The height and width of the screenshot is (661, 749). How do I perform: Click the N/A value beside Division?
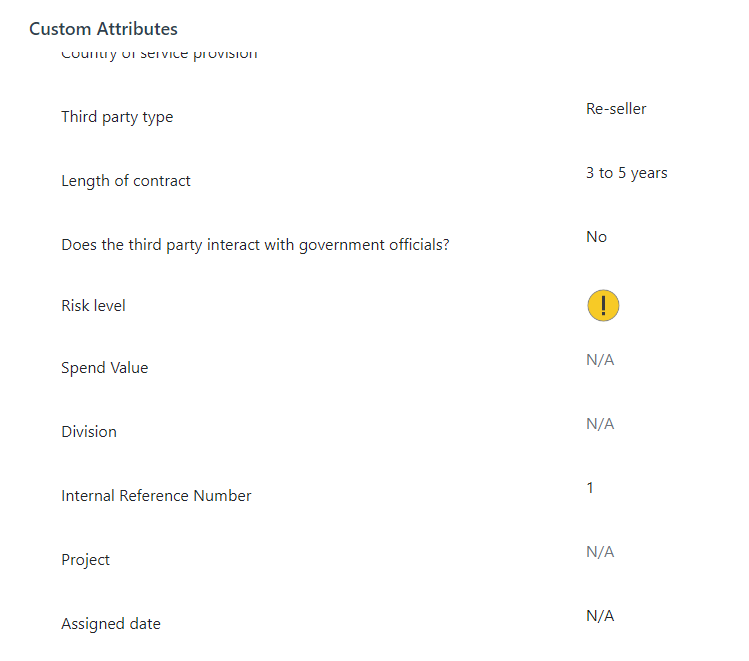600,424
